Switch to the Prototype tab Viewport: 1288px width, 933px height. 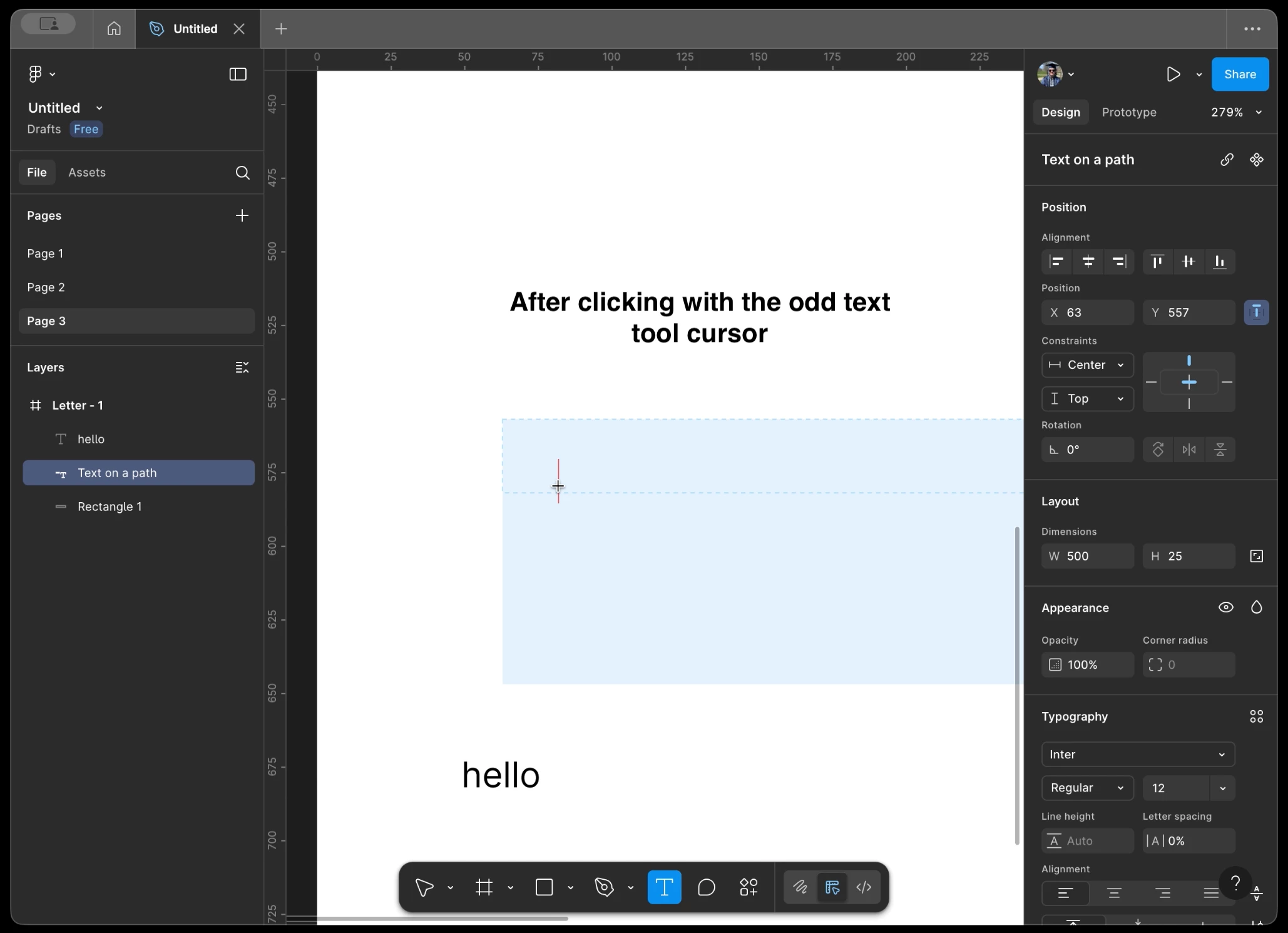pos(1128,113)
